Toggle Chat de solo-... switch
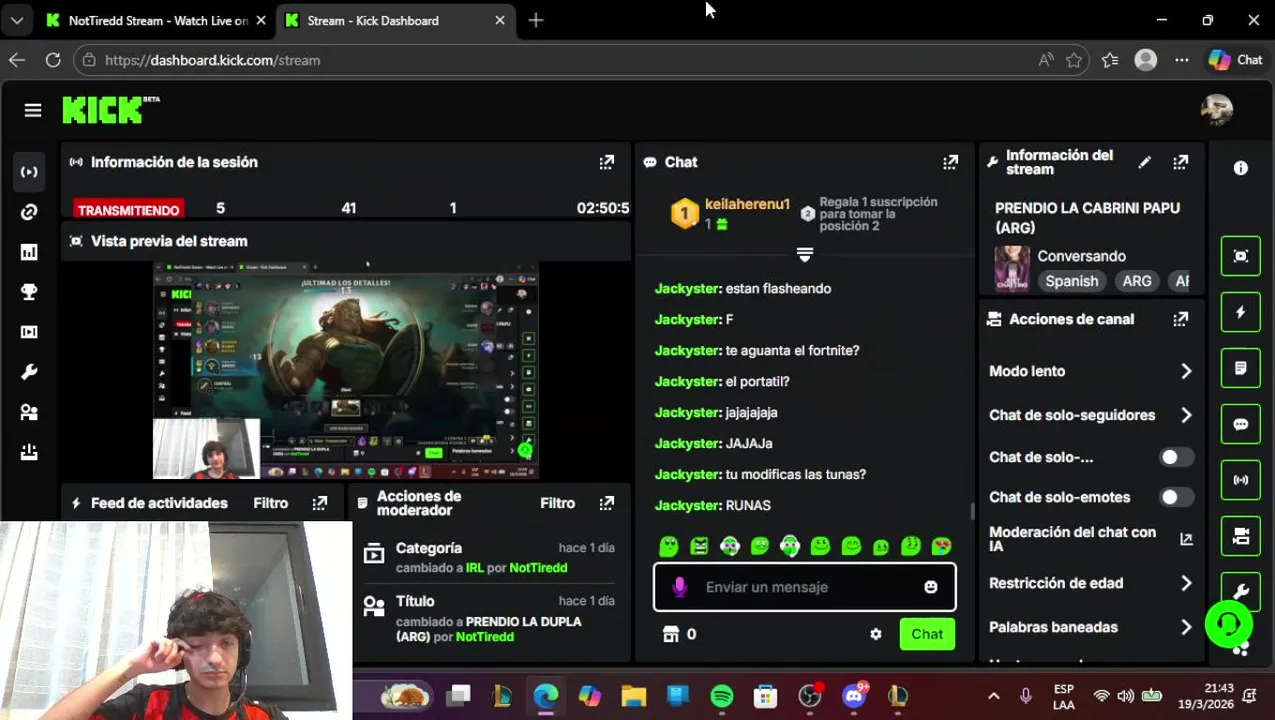The height and width of the screenshot is (720, 1275). point(1175,457)
